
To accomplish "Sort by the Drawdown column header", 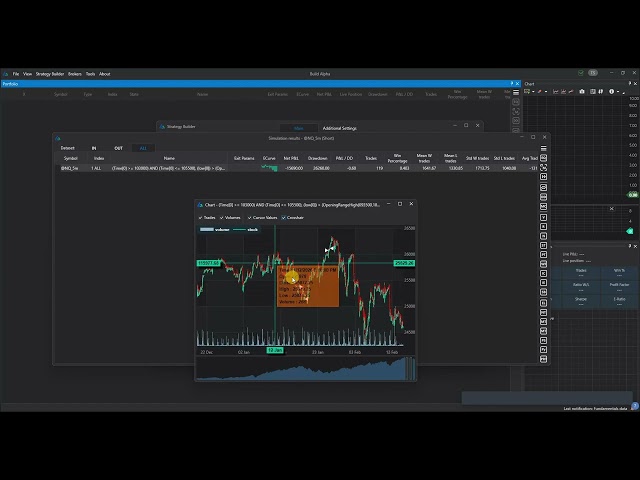I will [318, 158].
